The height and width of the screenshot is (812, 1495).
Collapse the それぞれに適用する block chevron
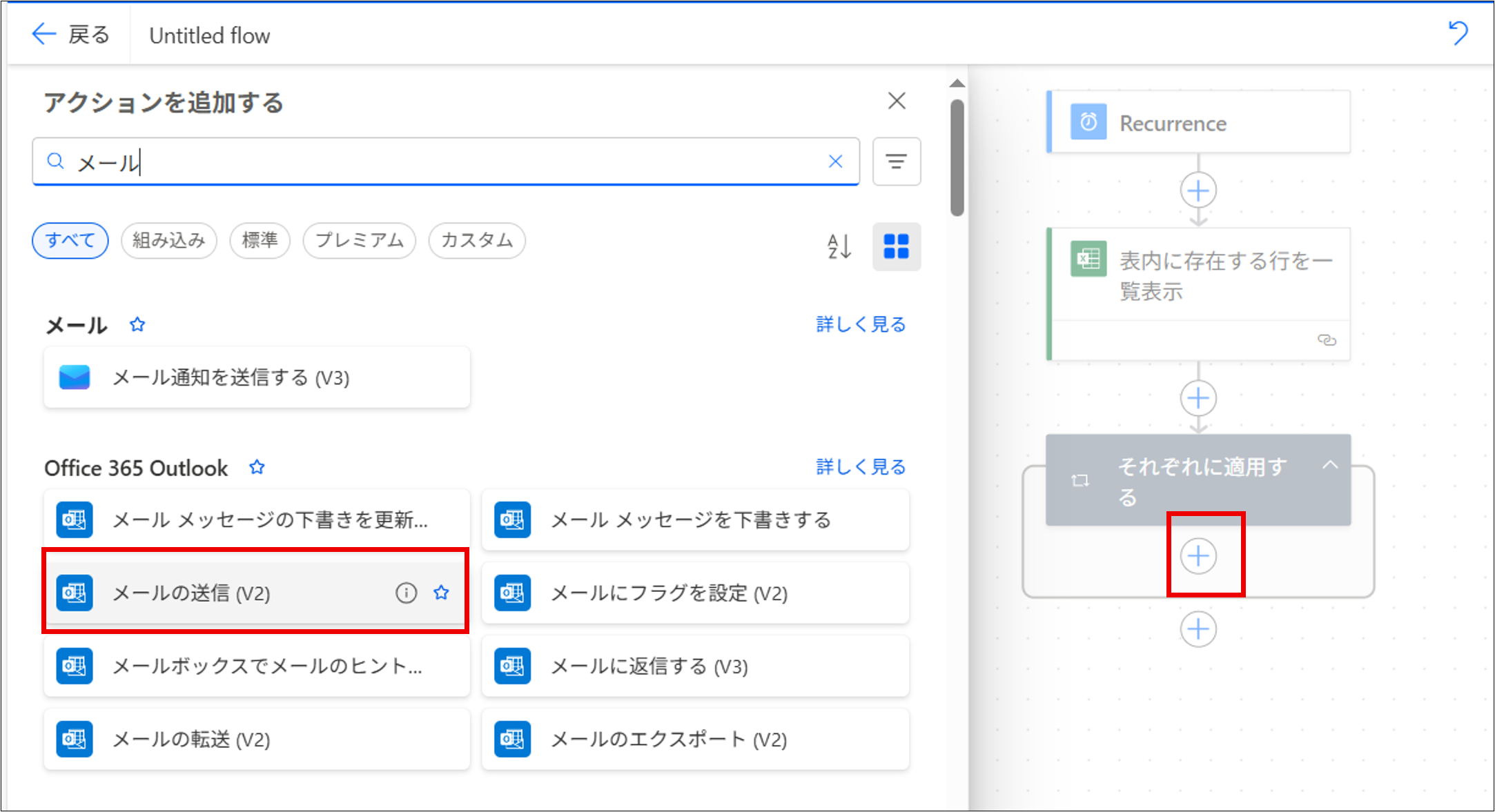tap(1329, 466)
